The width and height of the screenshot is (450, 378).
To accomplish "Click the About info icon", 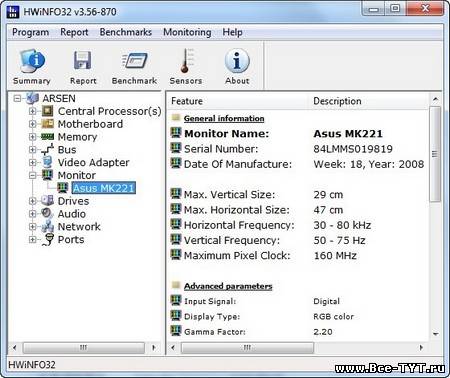I will pos(237,61).
